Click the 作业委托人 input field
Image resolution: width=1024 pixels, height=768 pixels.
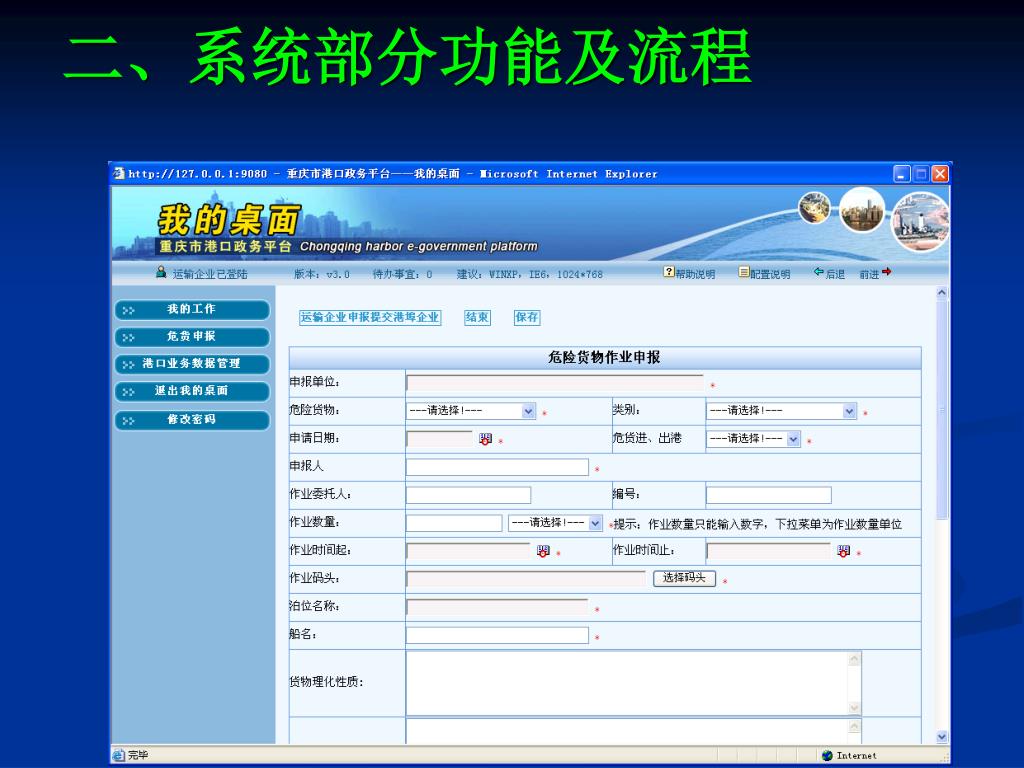(x=468, y=495)
